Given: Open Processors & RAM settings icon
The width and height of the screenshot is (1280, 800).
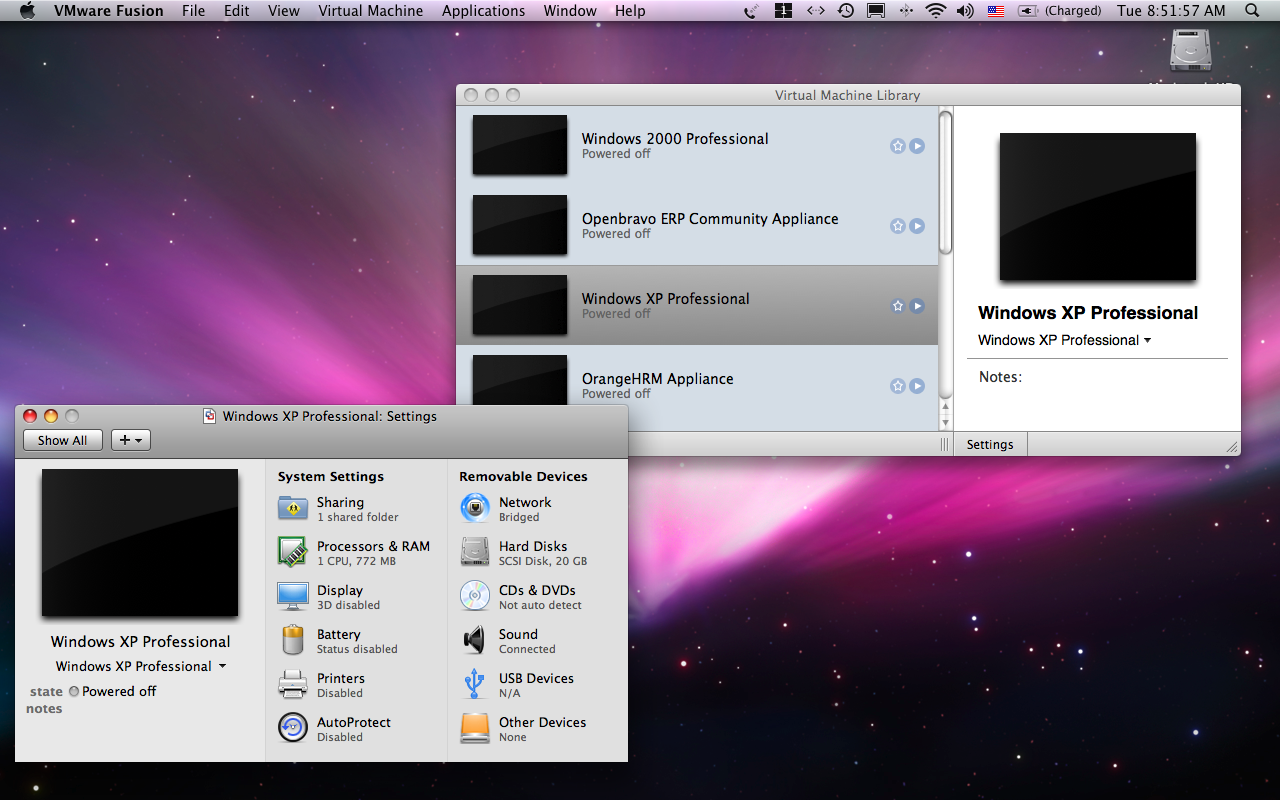Looking at the screenshot, I should click(293, 552).
